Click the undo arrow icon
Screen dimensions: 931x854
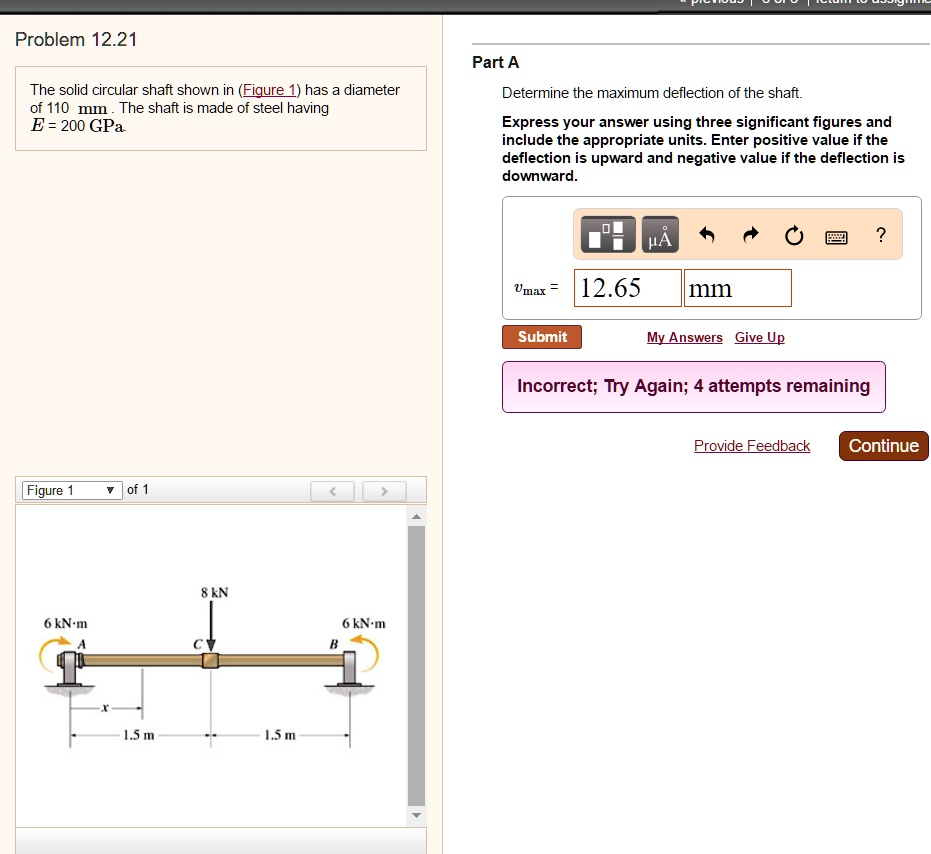(x=707, y=235)
